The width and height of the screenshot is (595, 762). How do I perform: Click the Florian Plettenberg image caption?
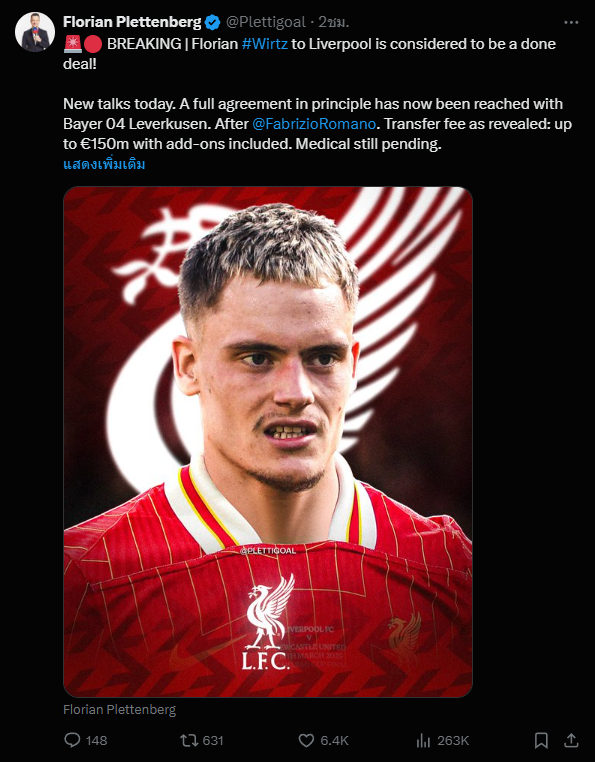click(x=120, y=710)
